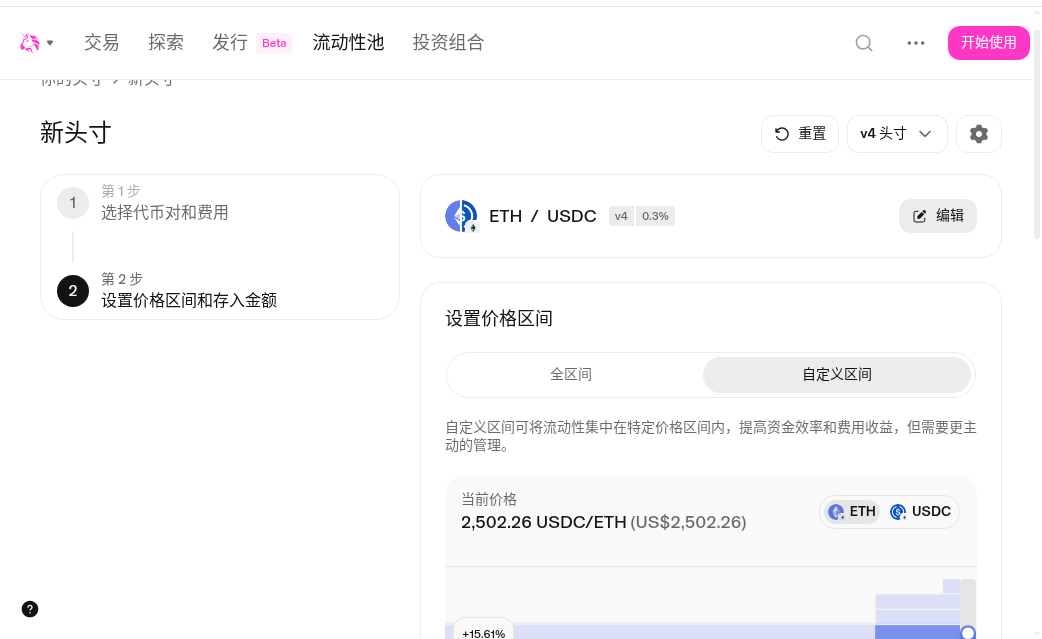
Task: Switch price display to ETH
Action: click(852, 511)
